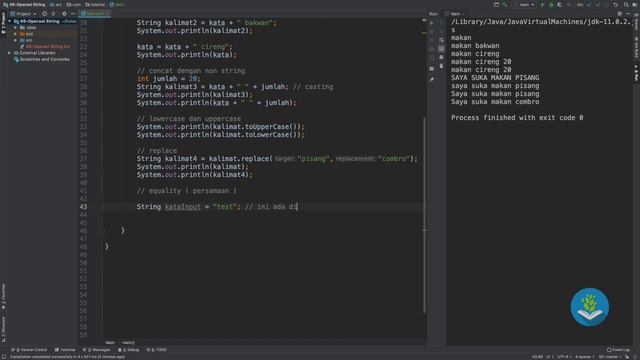
Task: Open Project panel settings gear
Action: click(64, 13)
